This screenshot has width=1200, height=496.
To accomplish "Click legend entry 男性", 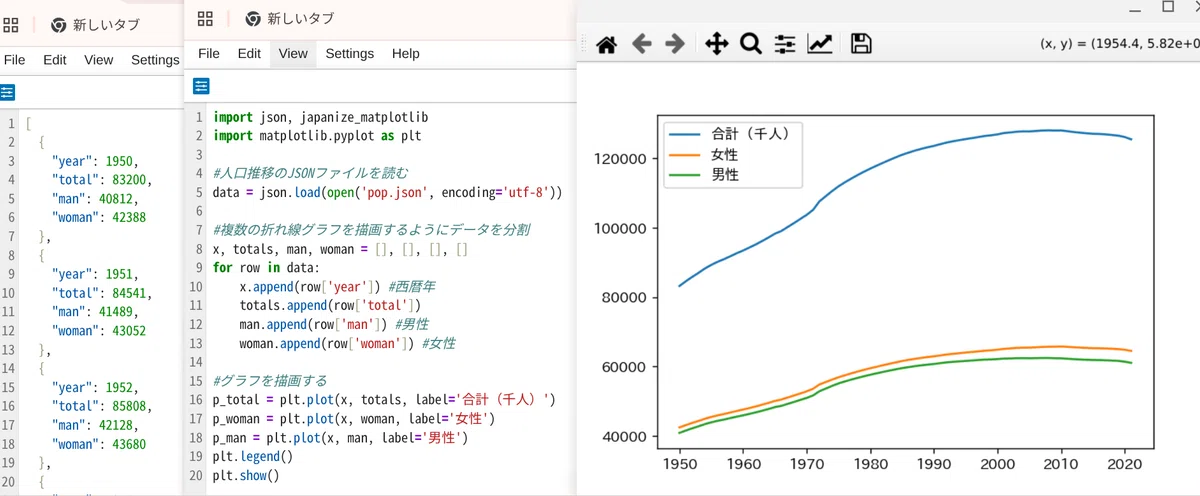I will pos(725,175).
